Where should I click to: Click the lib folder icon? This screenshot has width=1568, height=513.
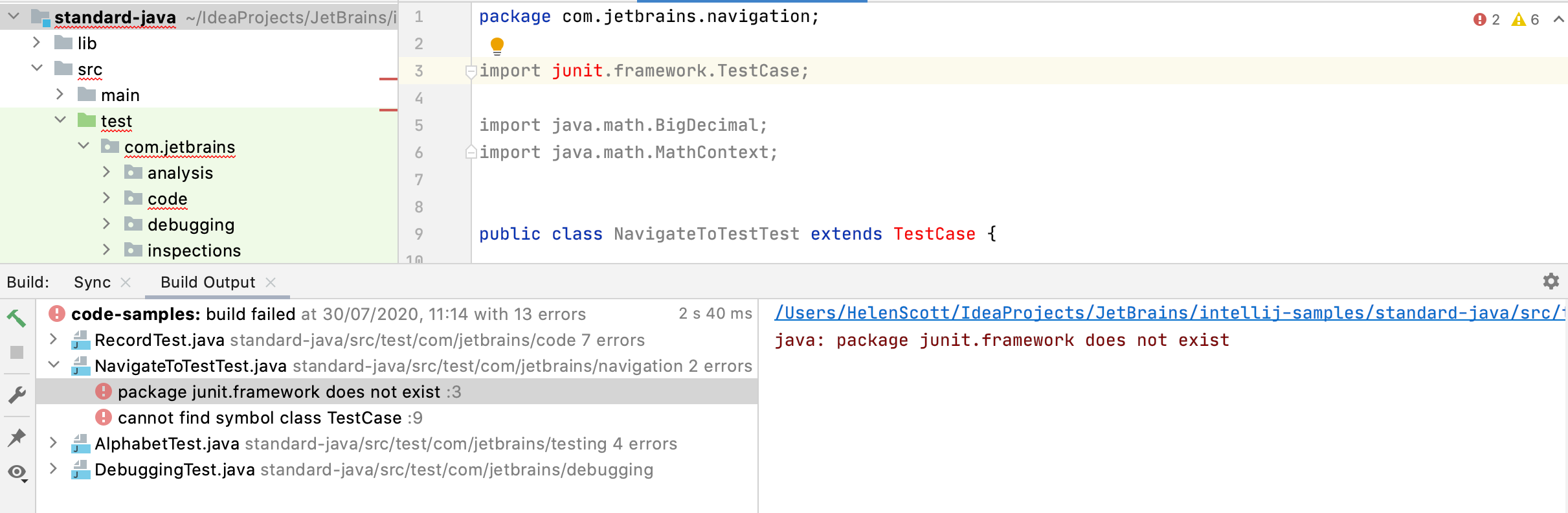(63, 43)
